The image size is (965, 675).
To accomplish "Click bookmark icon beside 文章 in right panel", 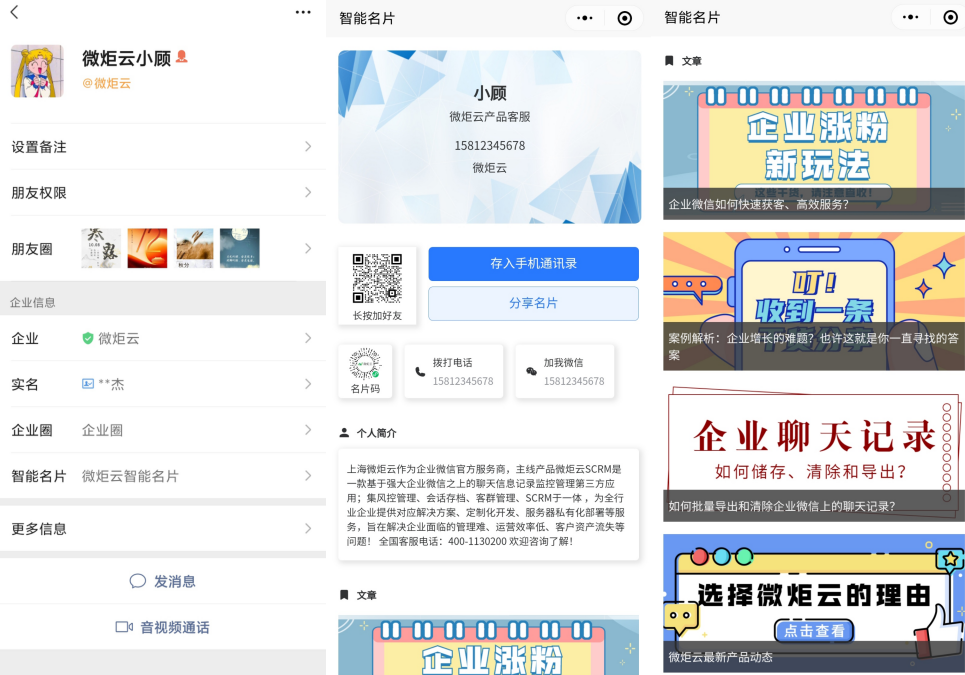I will tap(669, 60).
